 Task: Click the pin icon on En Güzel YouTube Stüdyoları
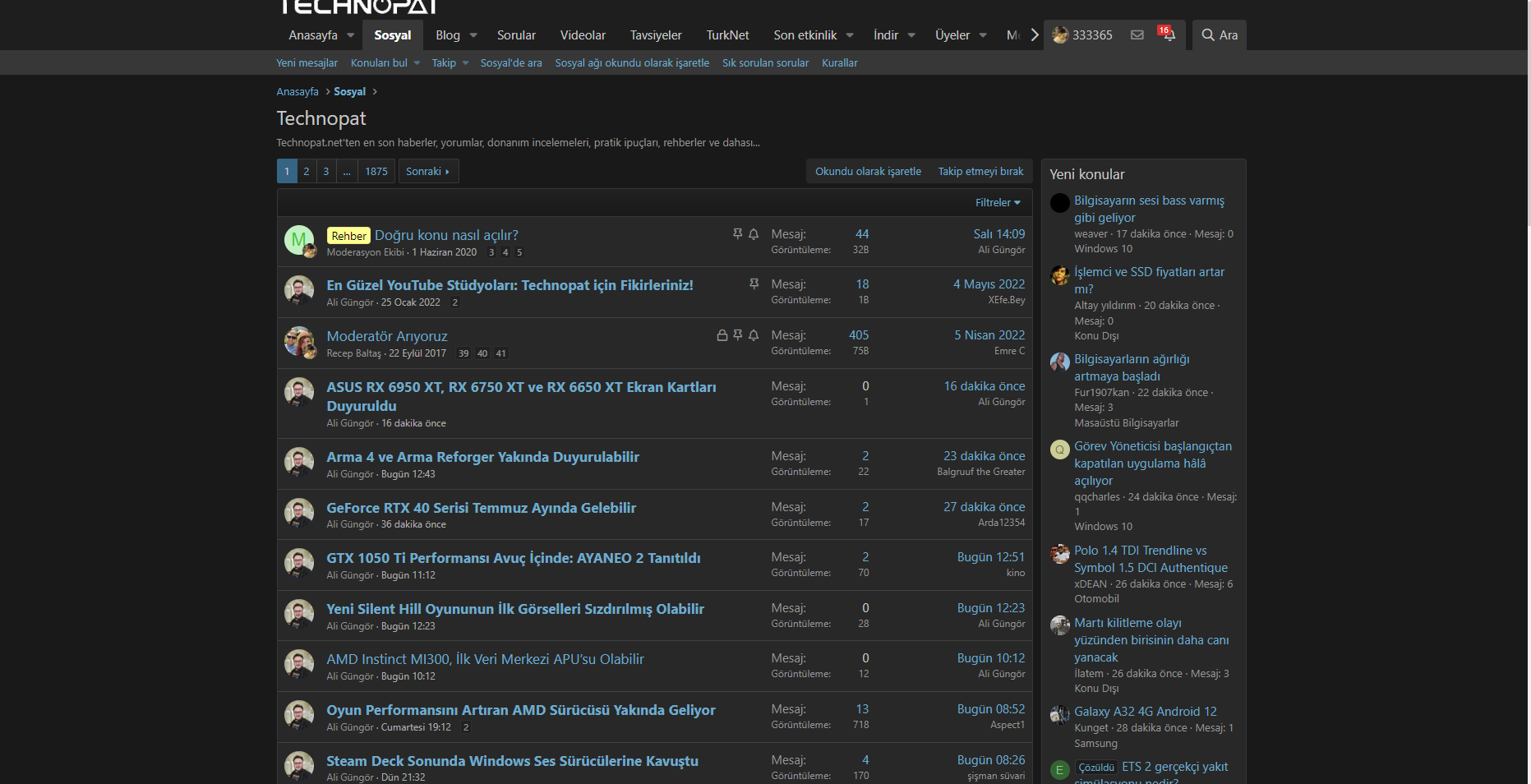coord(754,284)
